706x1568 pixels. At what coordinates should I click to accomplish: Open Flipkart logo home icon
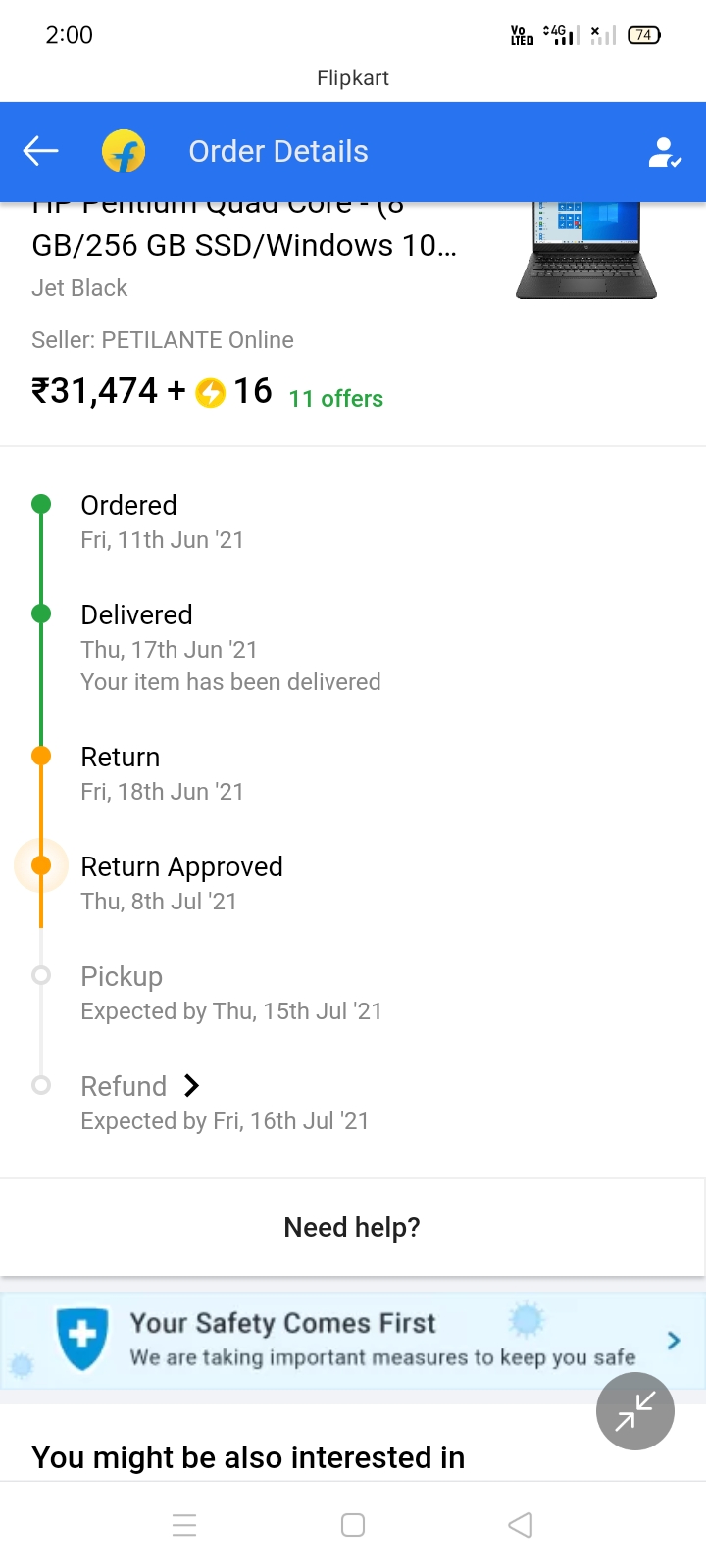(124, 151)
